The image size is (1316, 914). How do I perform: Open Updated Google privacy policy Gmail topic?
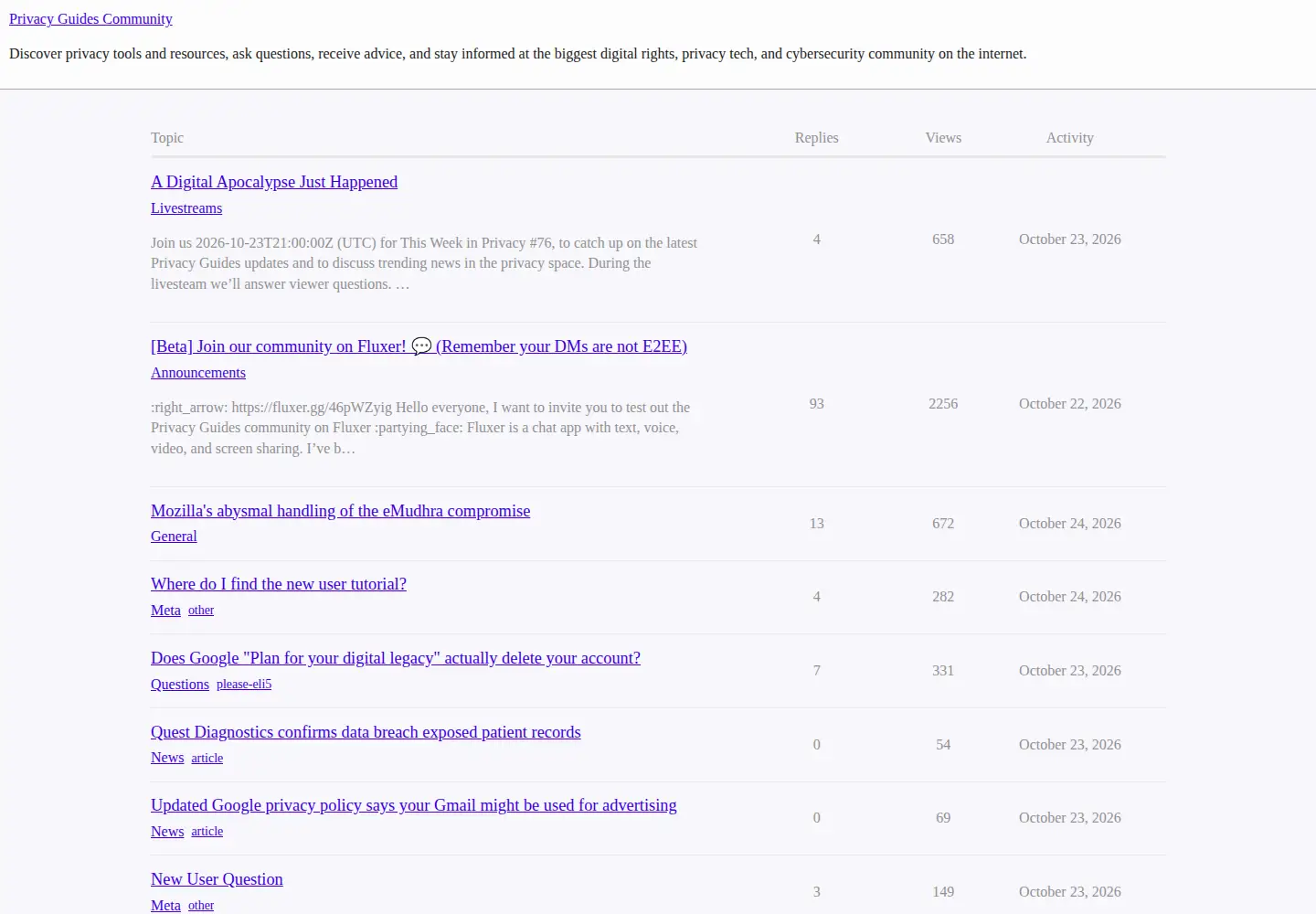click(x=414, y=805)
